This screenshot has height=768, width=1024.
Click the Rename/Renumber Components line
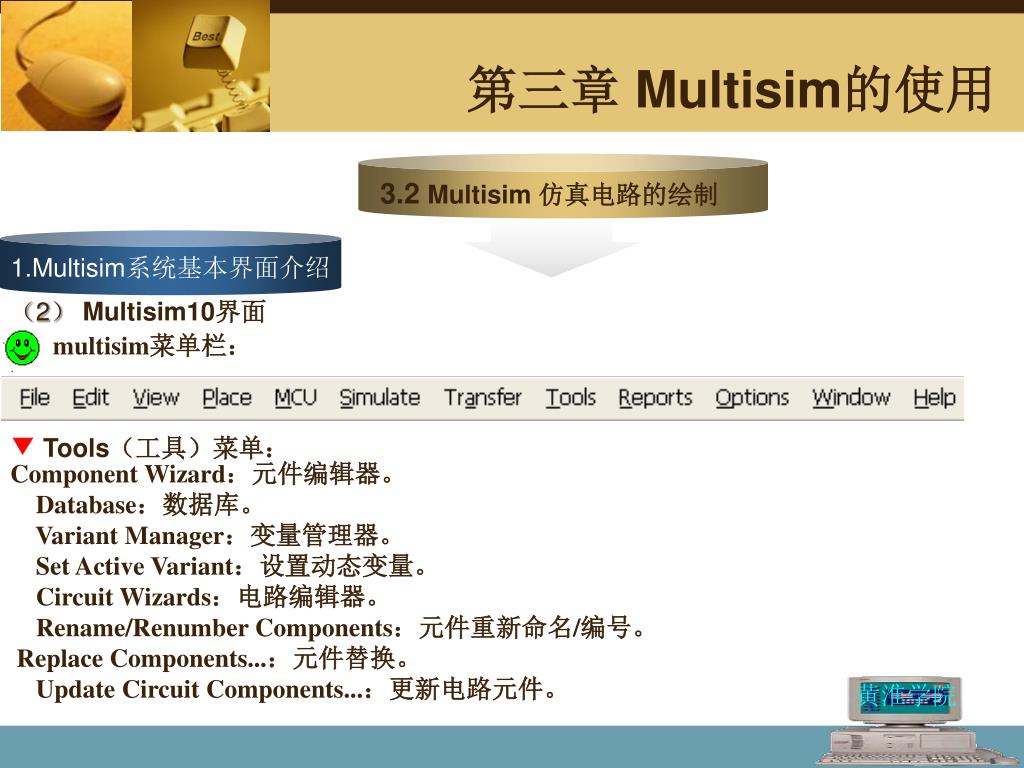[x=342, y=628]
